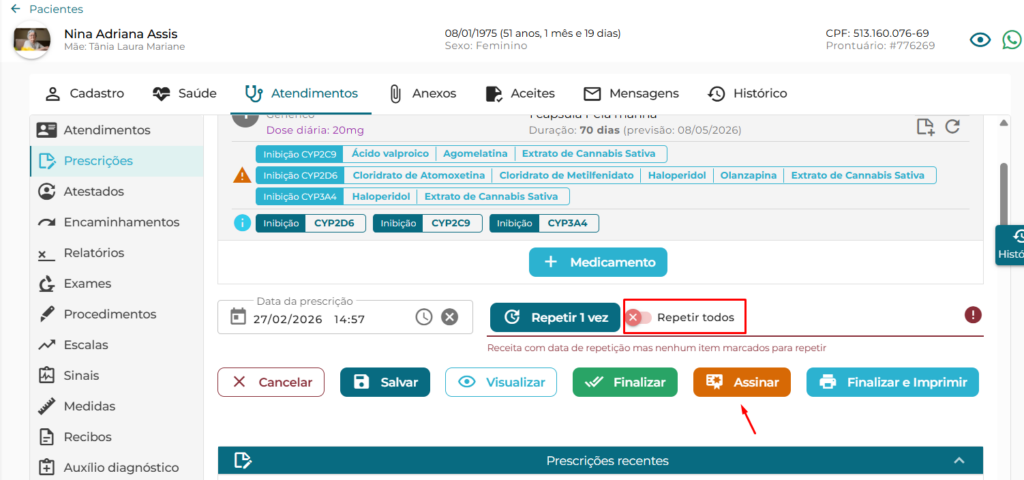Click the Cloridrato de Atomoxetina tag
Screen dimensions: 1024x480
coord(419,175)
